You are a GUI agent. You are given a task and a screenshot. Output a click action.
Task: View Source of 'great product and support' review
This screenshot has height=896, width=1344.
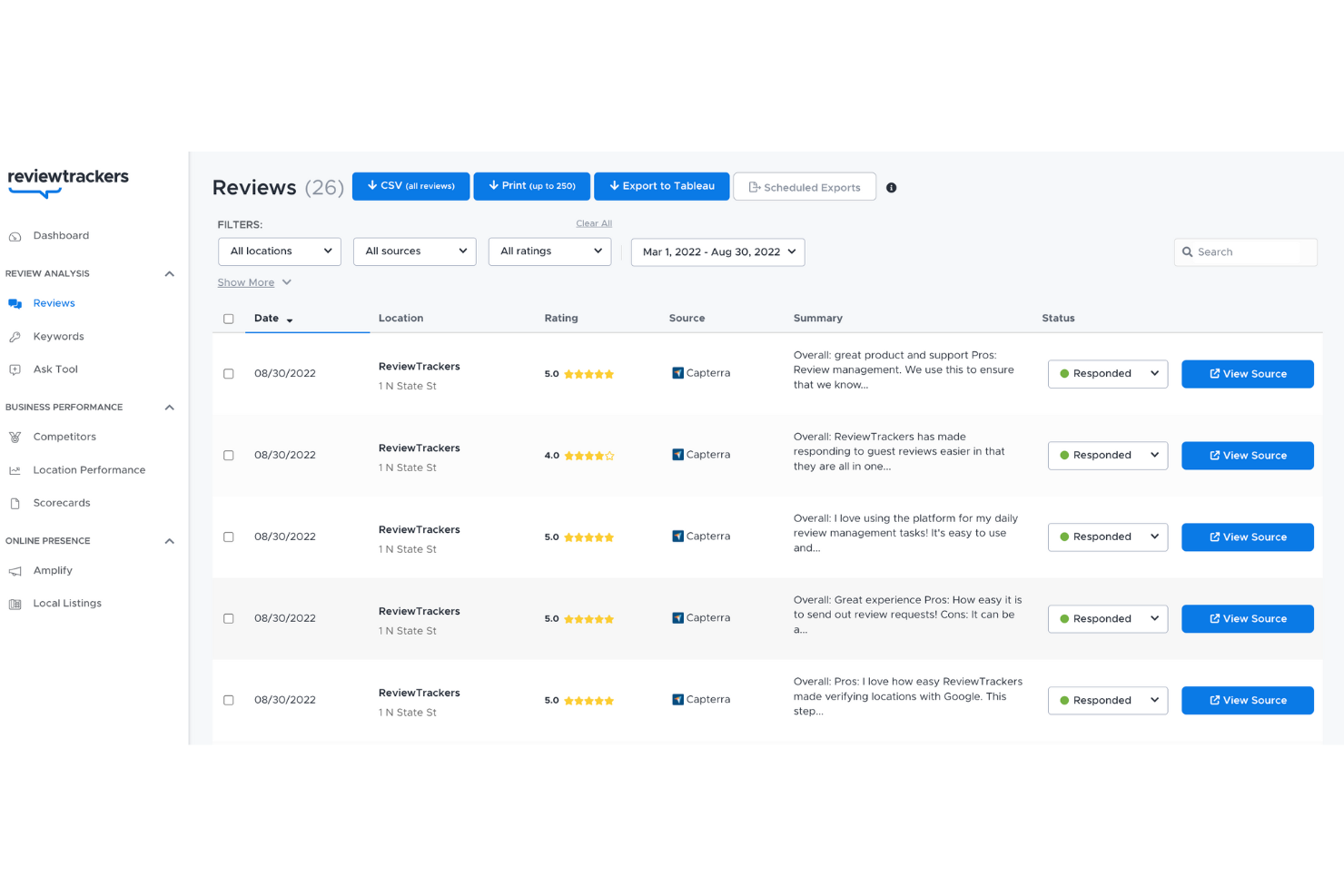click(1248, 374)
